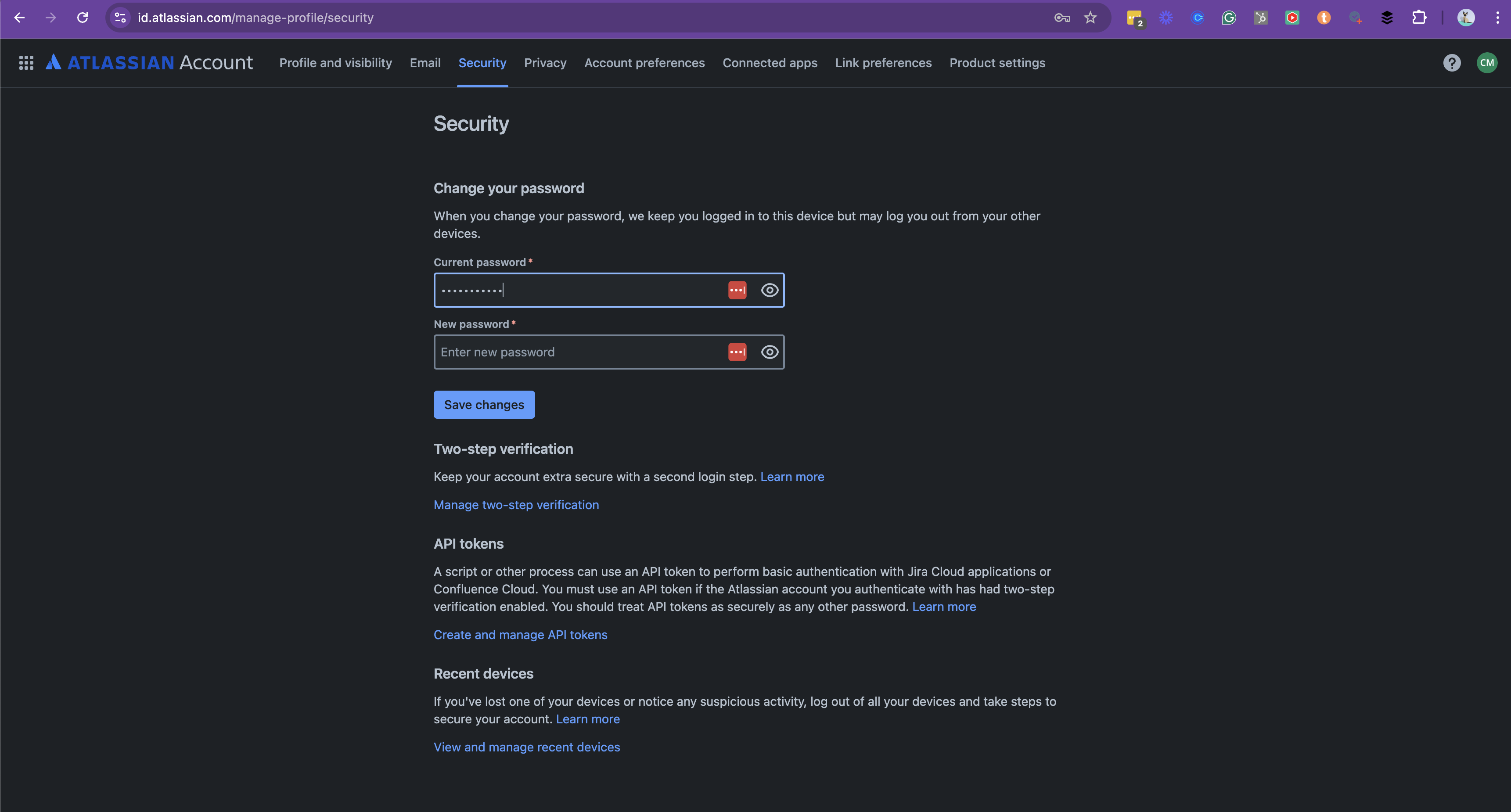
Task: Open the help question mark icon
Action: point(1452,63)
